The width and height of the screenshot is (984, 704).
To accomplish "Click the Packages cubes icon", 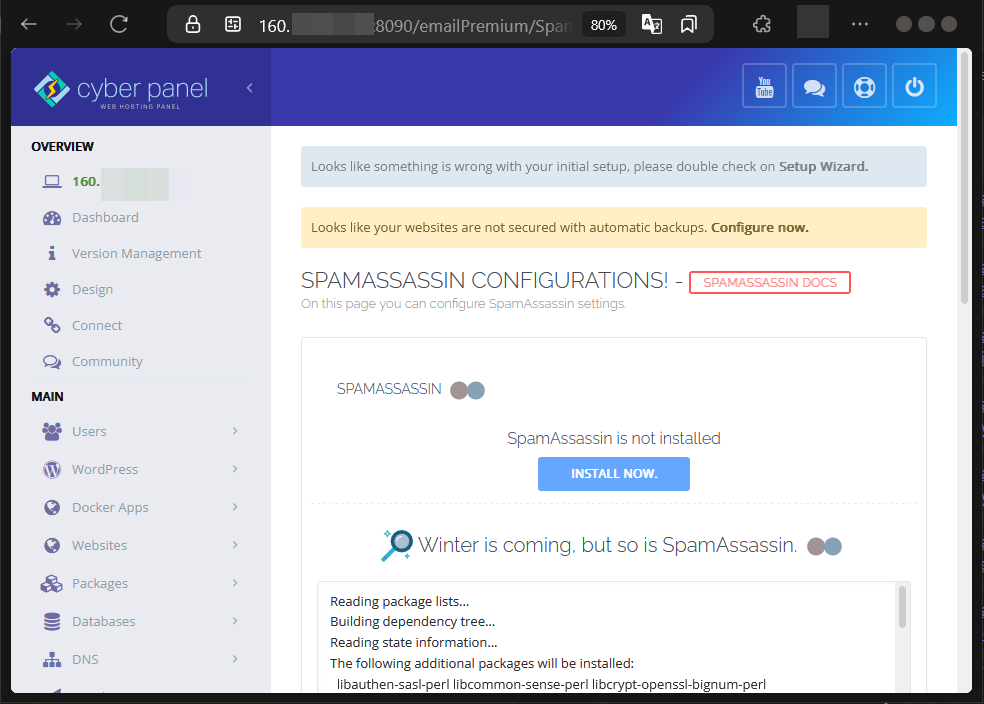I will [52, 584].
